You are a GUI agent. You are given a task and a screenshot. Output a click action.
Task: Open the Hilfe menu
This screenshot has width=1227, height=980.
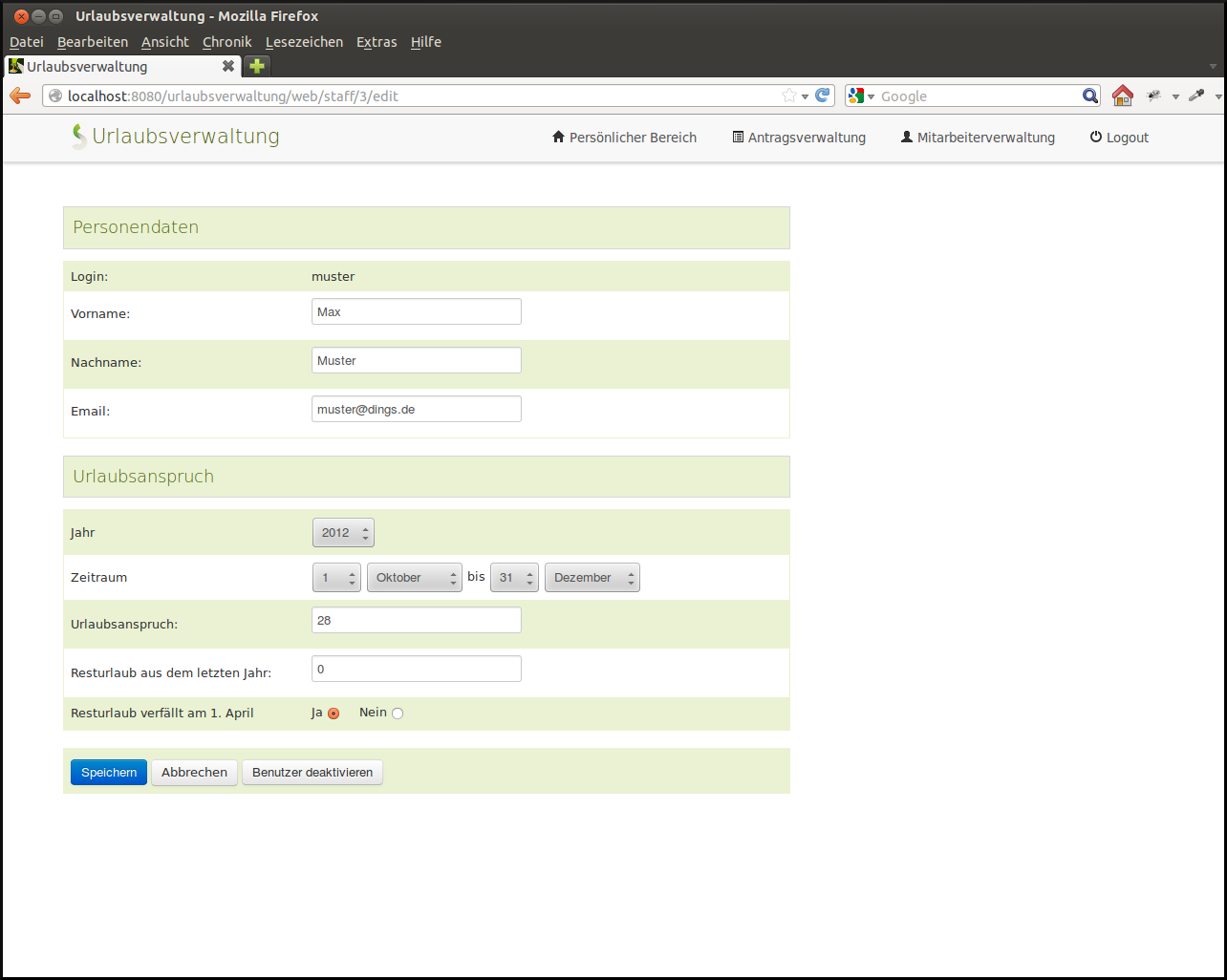(426, 42)
